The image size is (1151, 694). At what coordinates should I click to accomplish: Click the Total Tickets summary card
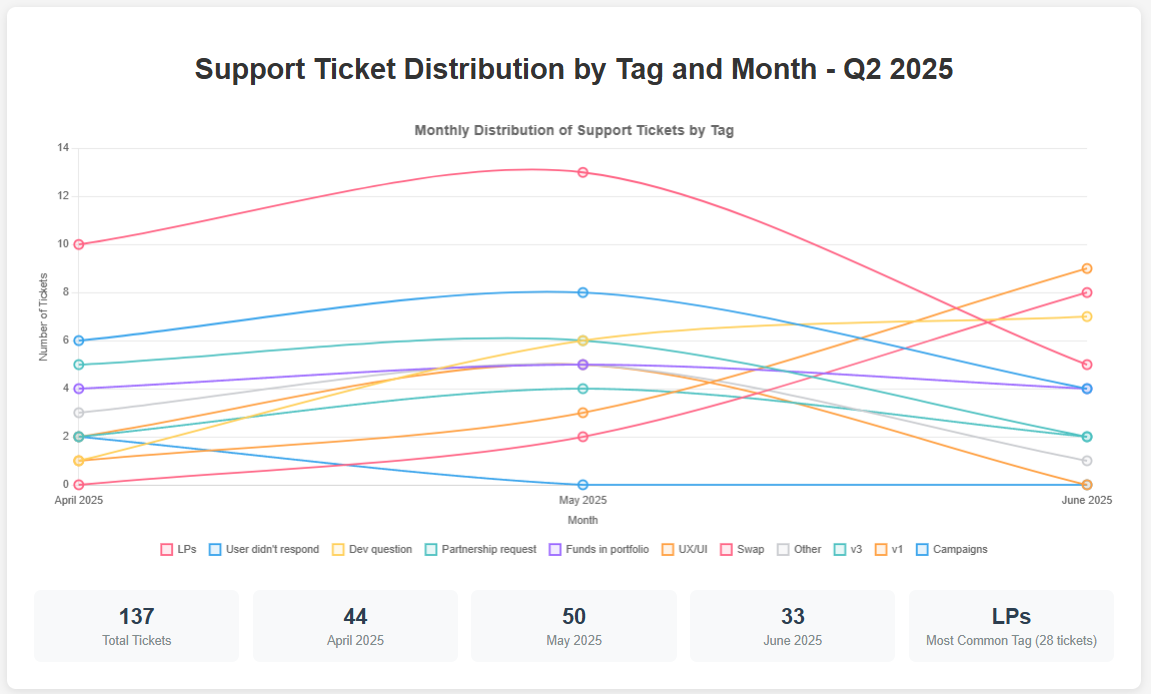[x=137, y=626]
